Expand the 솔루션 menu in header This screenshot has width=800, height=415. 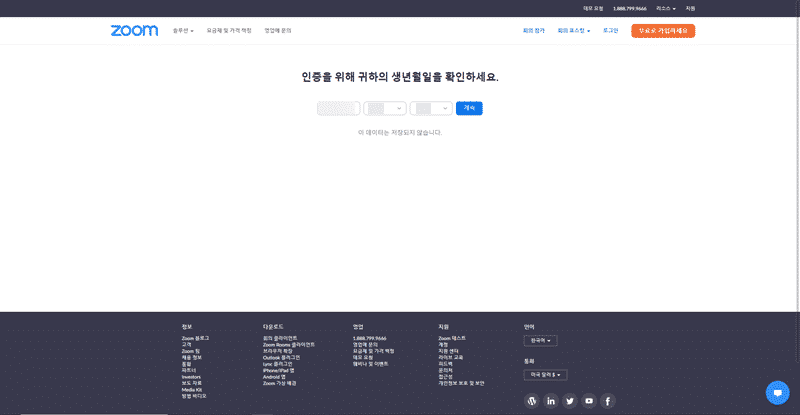183,31
